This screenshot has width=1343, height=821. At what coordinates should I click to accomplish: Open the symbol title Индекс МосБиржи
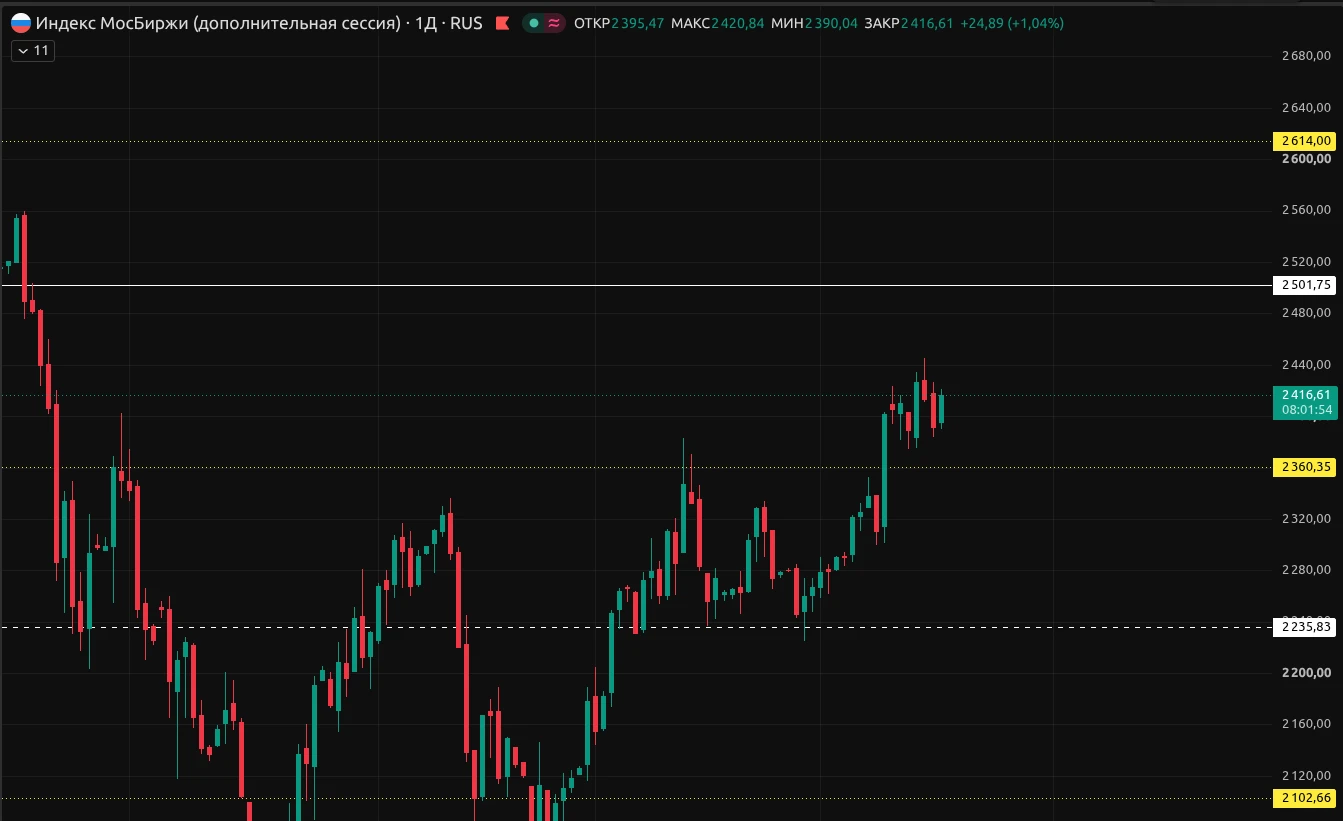[x=220, y=23]
